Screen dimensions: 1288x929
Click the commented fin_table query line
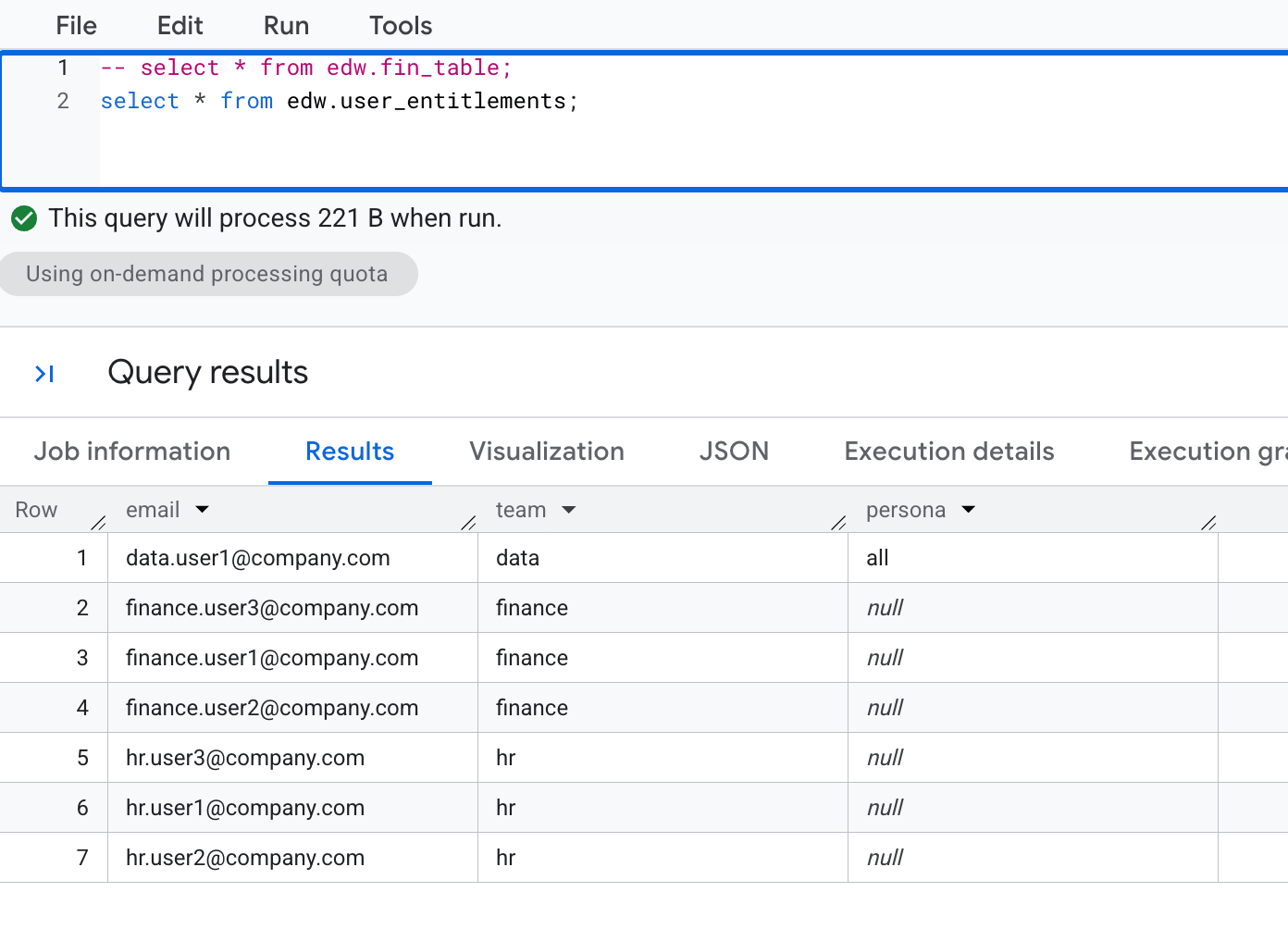306,68
